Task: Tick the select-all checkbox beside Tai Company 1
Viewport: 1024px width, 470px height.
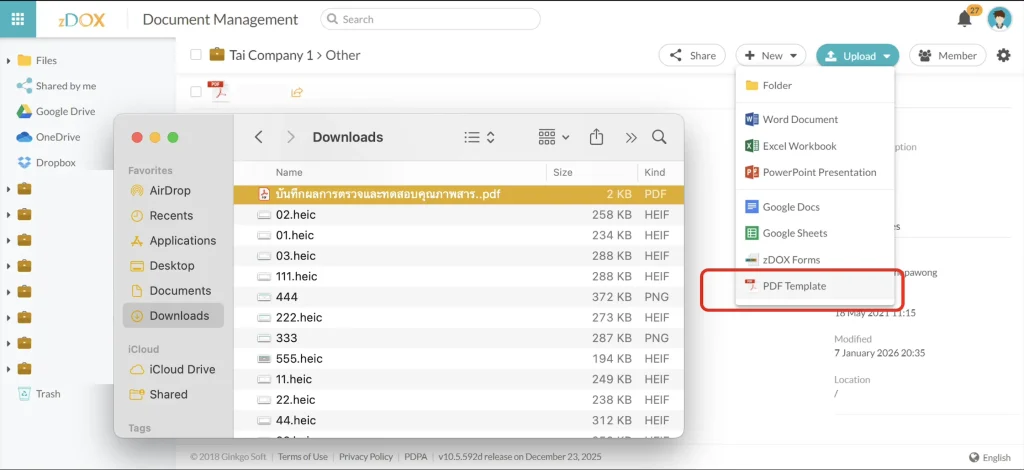Action: pos(196,56)
